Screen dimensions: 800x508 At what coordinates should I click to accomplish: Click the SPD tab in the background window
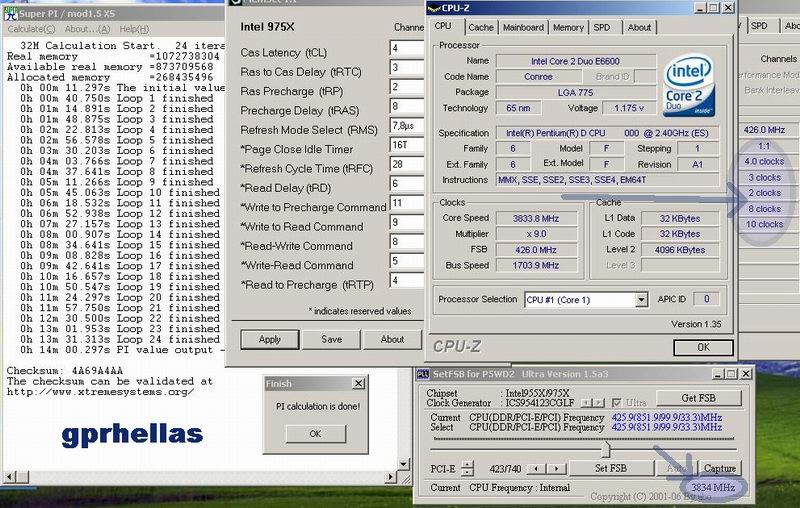759,26
